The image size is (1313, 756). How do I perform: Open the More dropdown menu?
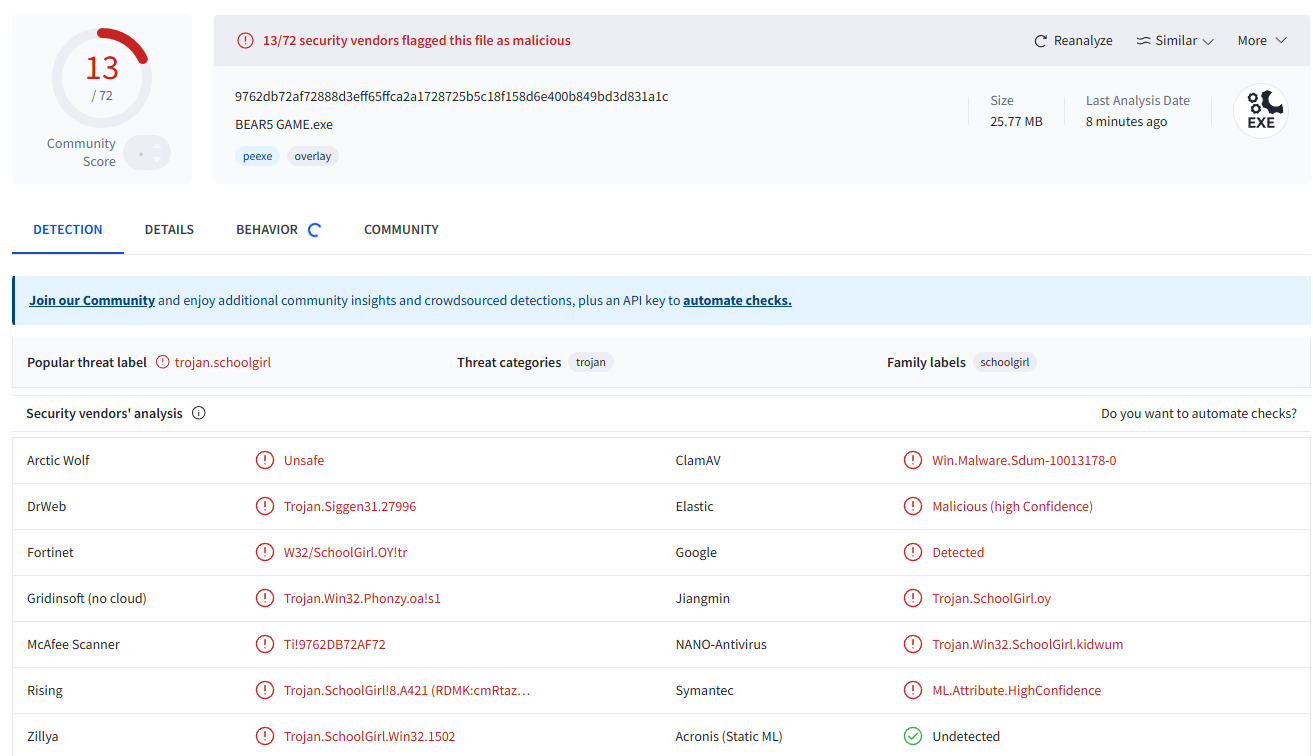1265,41
